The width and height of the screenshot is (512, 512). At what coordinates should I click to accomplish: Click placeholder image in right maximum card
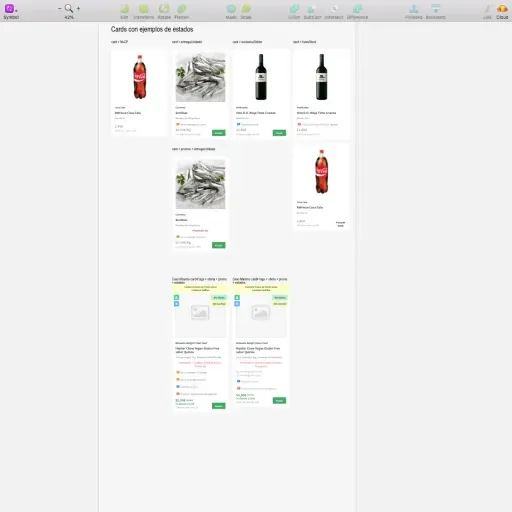coord(261,313)
